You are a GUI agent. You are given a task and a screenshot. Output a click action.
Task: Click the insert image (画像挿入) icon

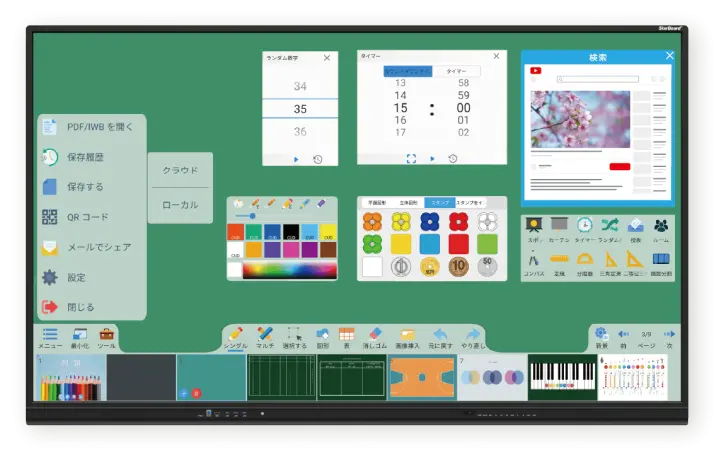407,336
